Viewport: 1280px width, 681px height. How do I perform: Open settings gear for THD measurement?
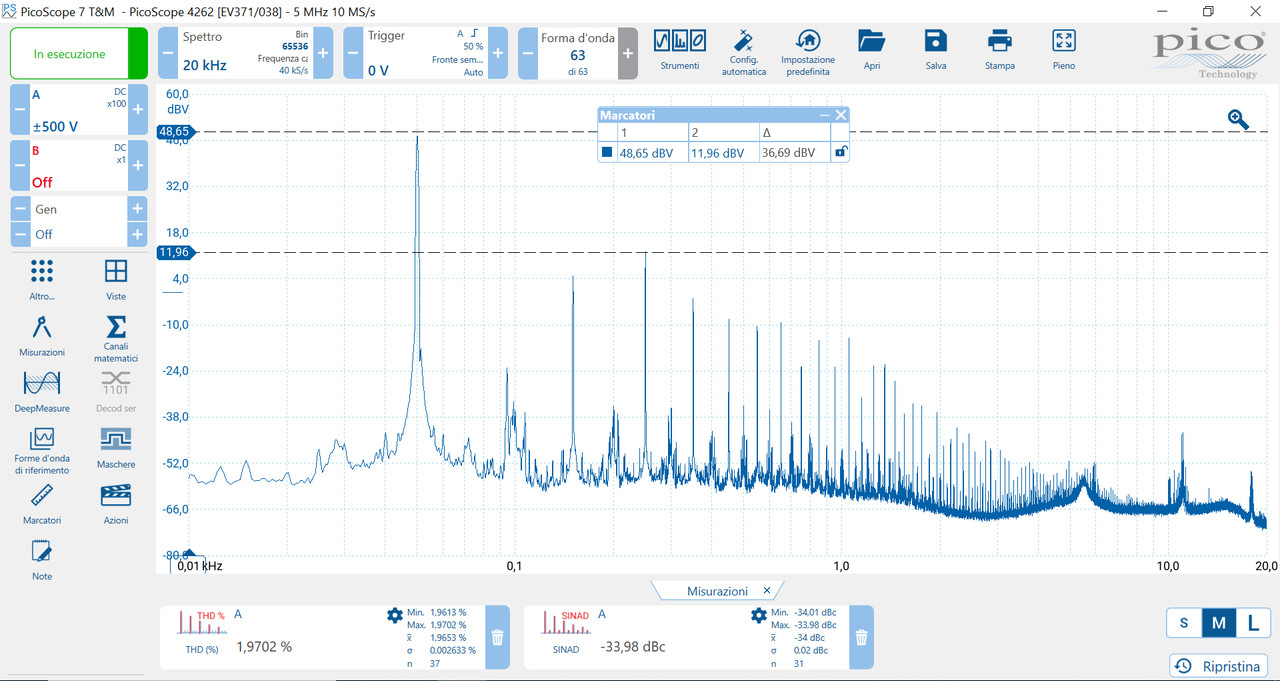click(394, 615)
